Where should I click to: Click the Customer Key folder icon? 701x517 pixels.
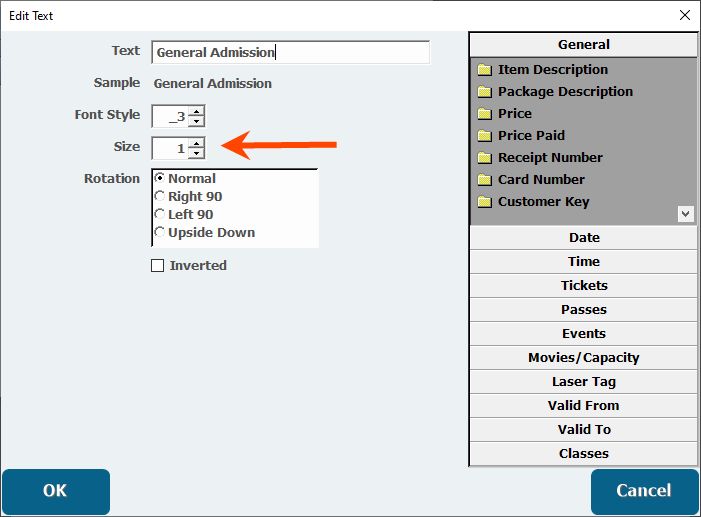click(485, 202)
